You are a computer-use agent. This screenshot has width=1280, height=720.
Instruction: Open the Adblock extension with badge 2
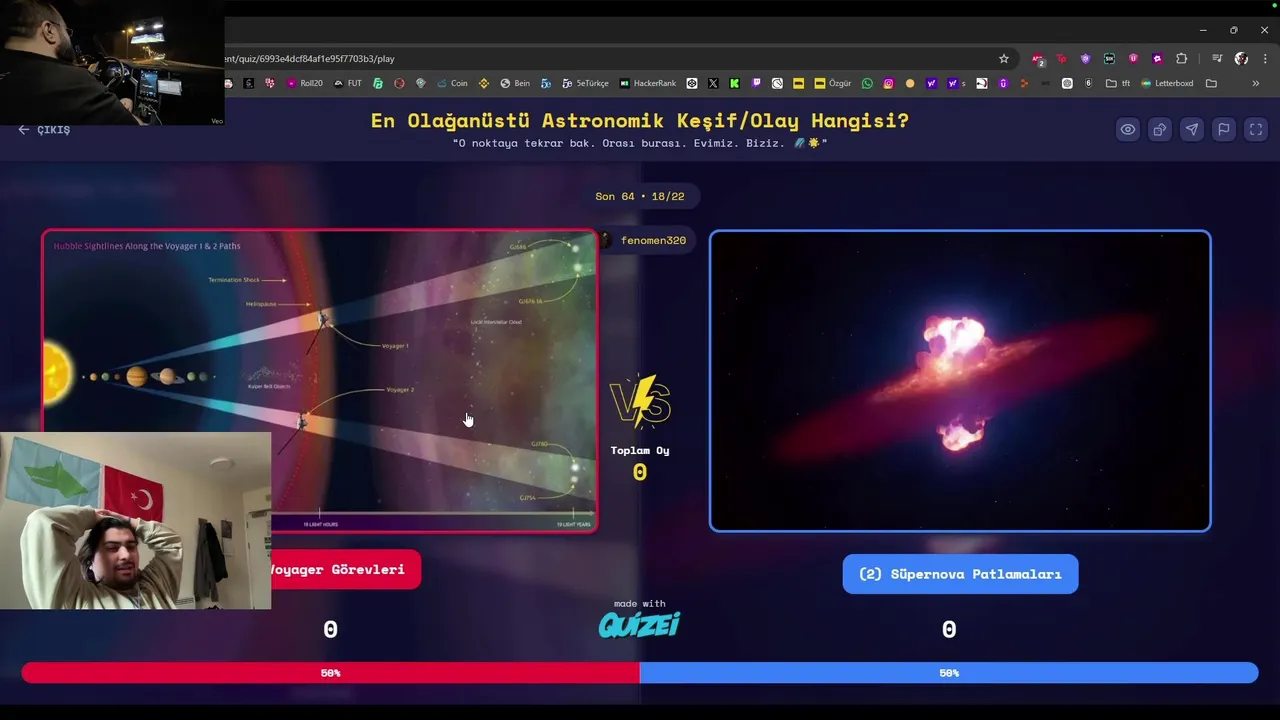[x=1038, y=59]
